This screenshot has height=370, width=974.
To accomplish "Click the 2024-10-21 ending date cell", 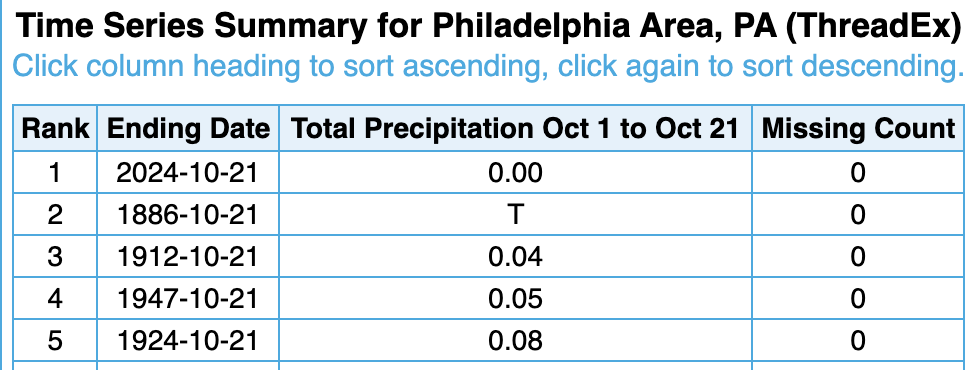I will point(187,173).
